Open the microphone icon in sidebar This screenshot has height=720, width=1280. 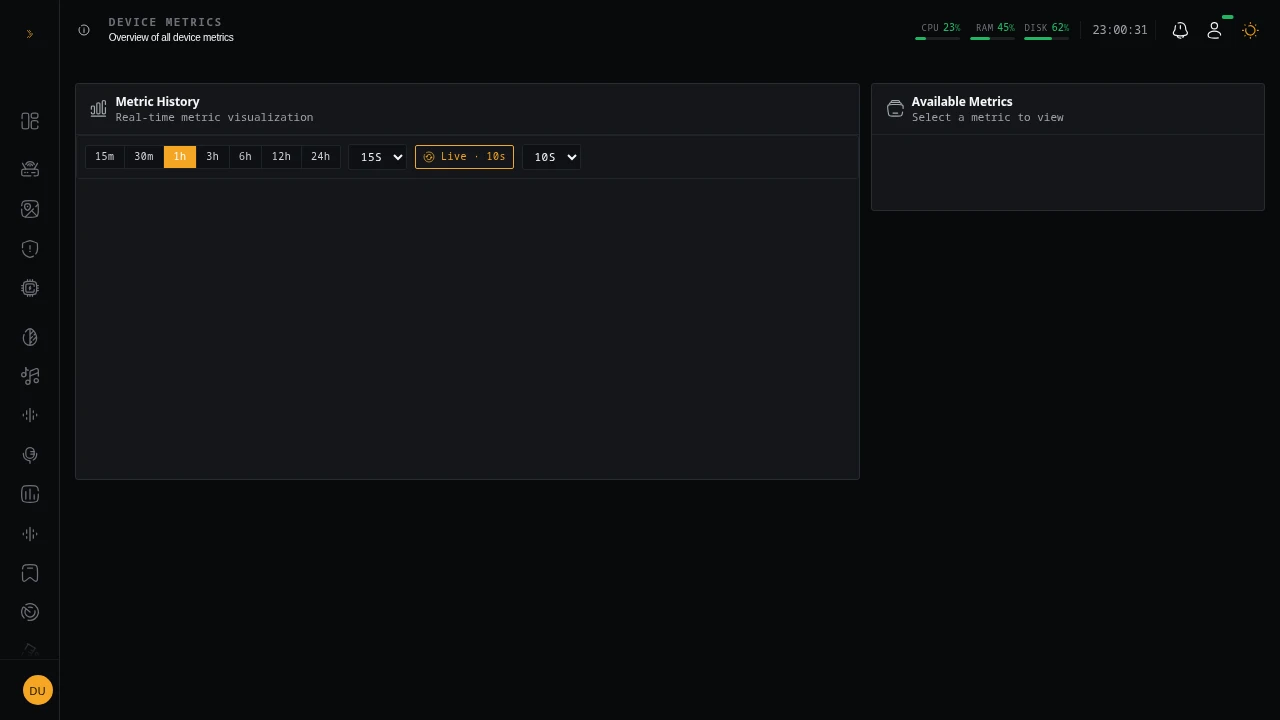point(30,455)
